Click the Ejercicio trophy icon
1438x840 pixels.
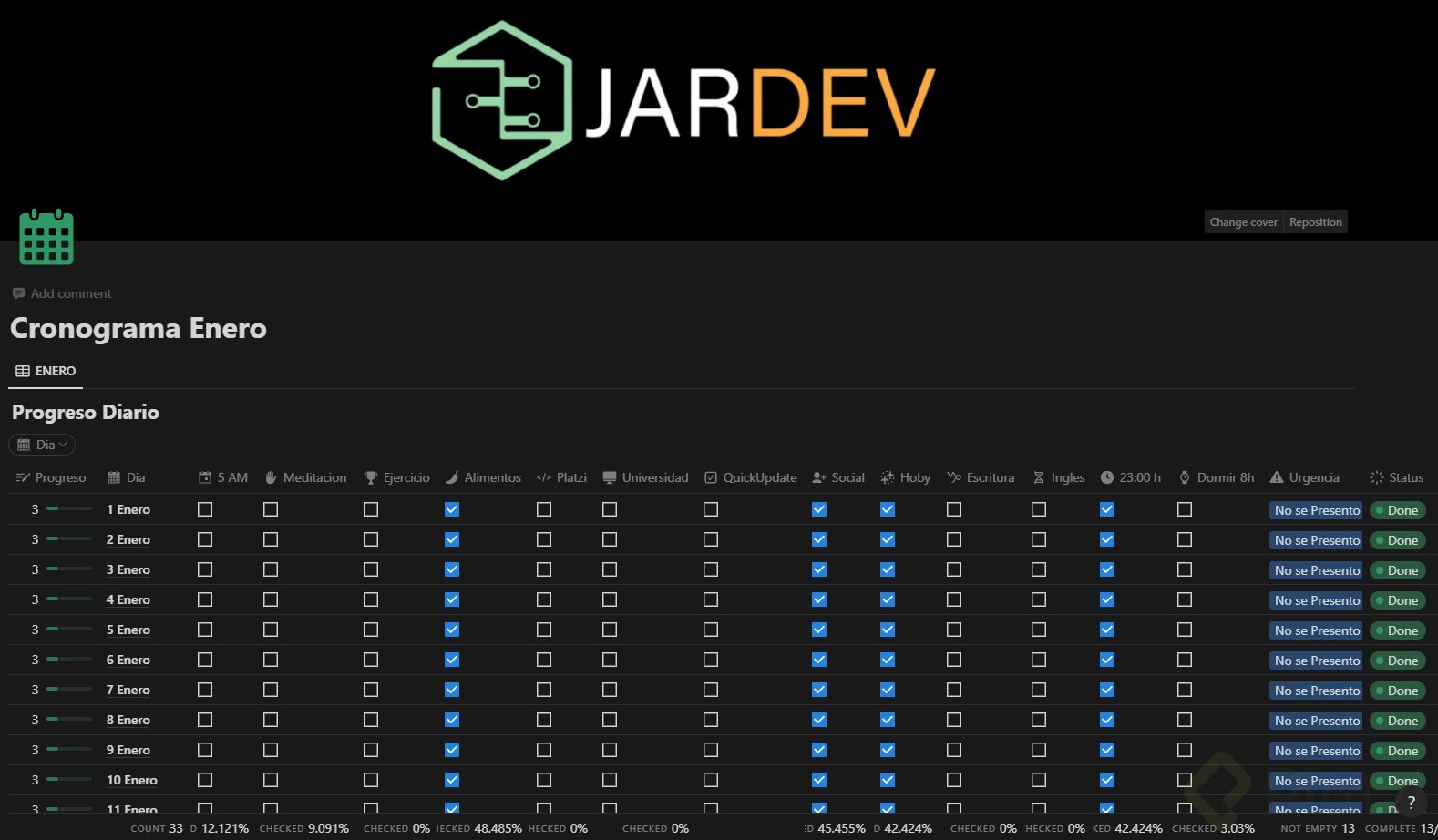pyautogui.click(x=370, y=477)
